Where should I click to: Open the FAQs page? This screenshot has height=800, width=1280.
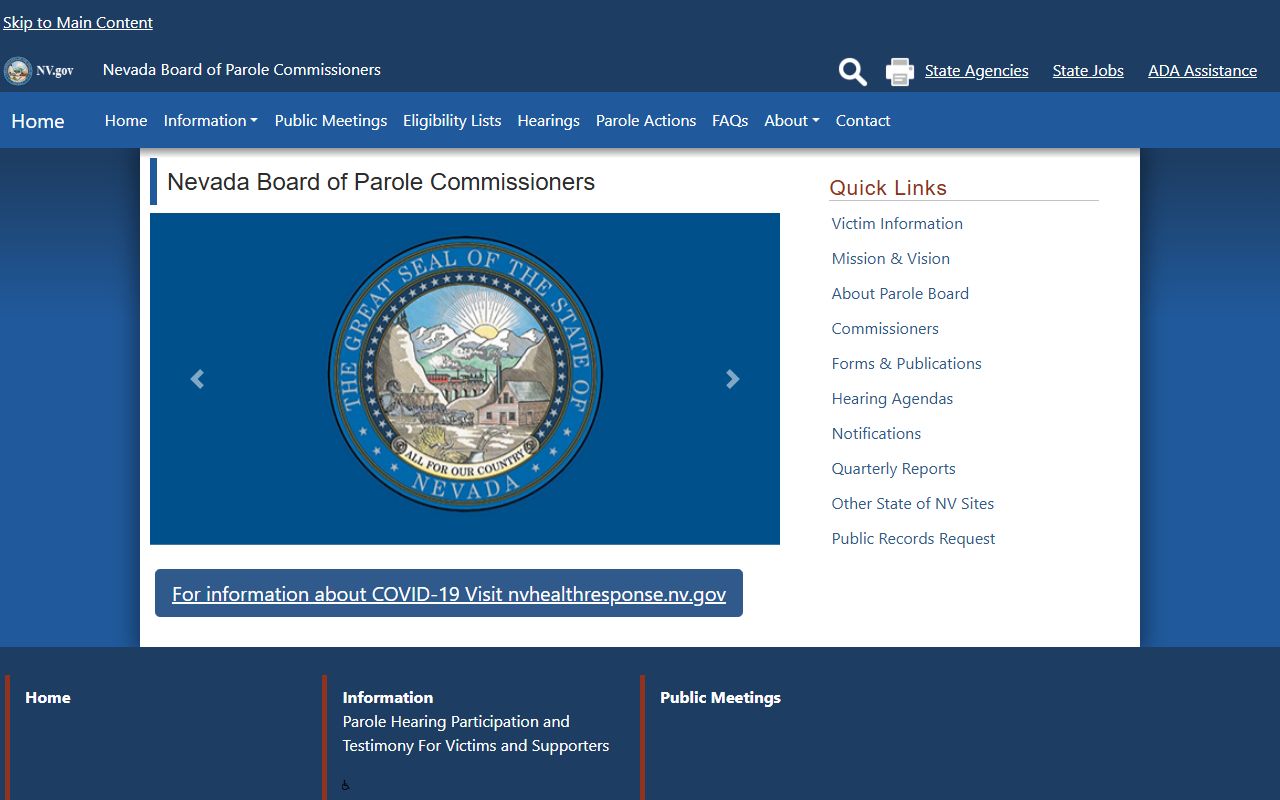point(730,120)
